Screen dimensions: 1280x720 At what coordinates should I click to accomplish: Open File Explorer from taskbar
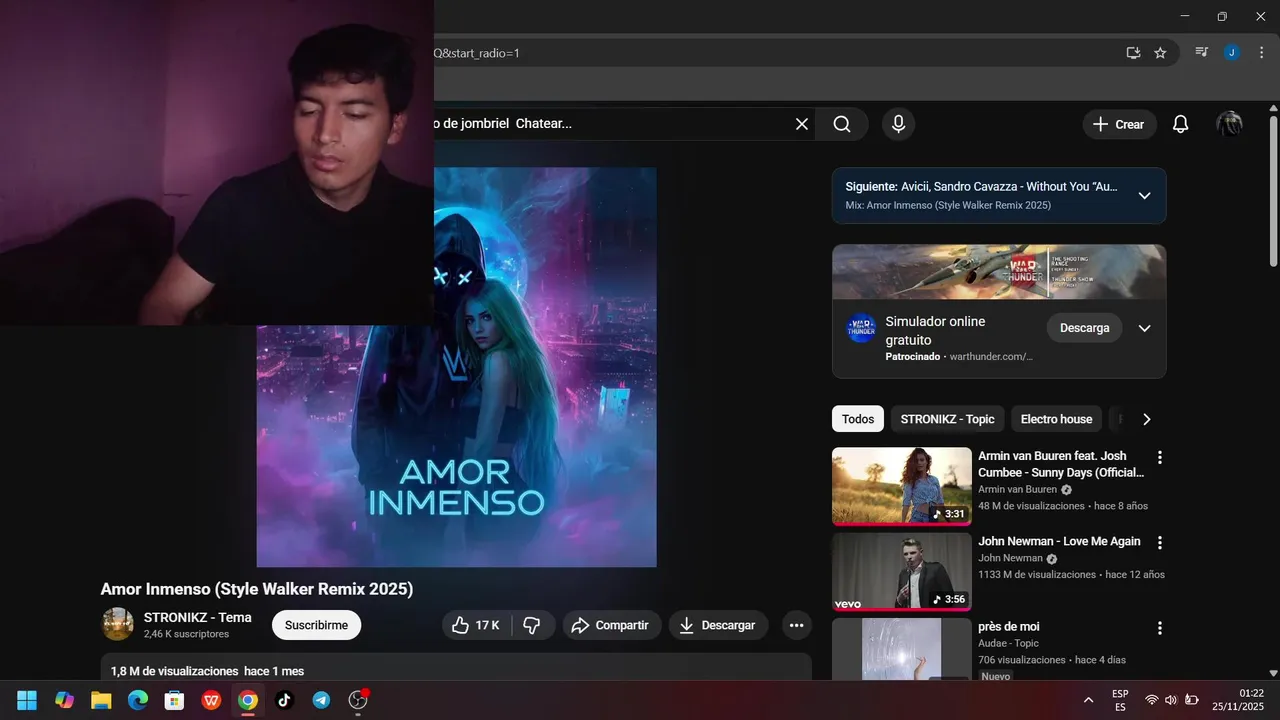click(x=101, y=700)
